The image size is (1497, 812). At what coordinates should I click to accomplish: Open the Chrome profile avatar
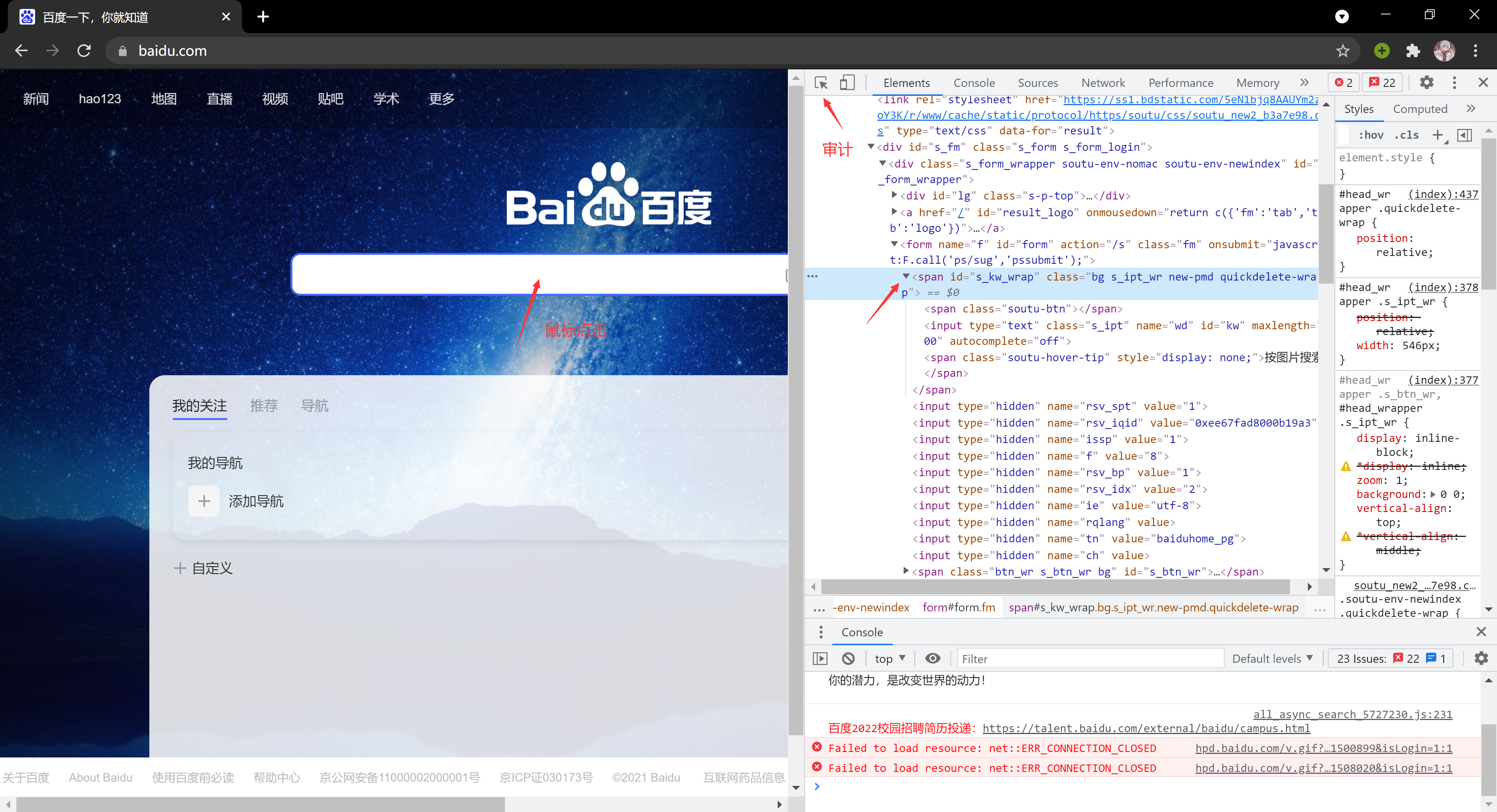click(1445, 51)
